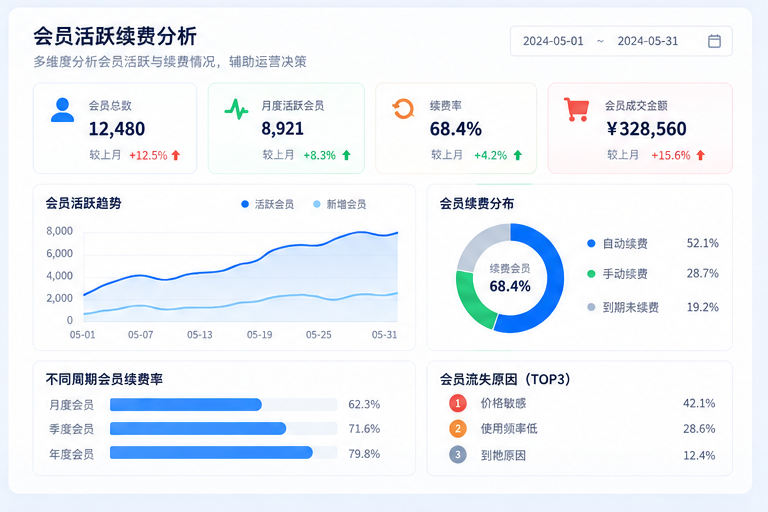The image size is (768, 512).
Task: Click the 不同周期会员续费率 panel title
Action: point(104,379)
